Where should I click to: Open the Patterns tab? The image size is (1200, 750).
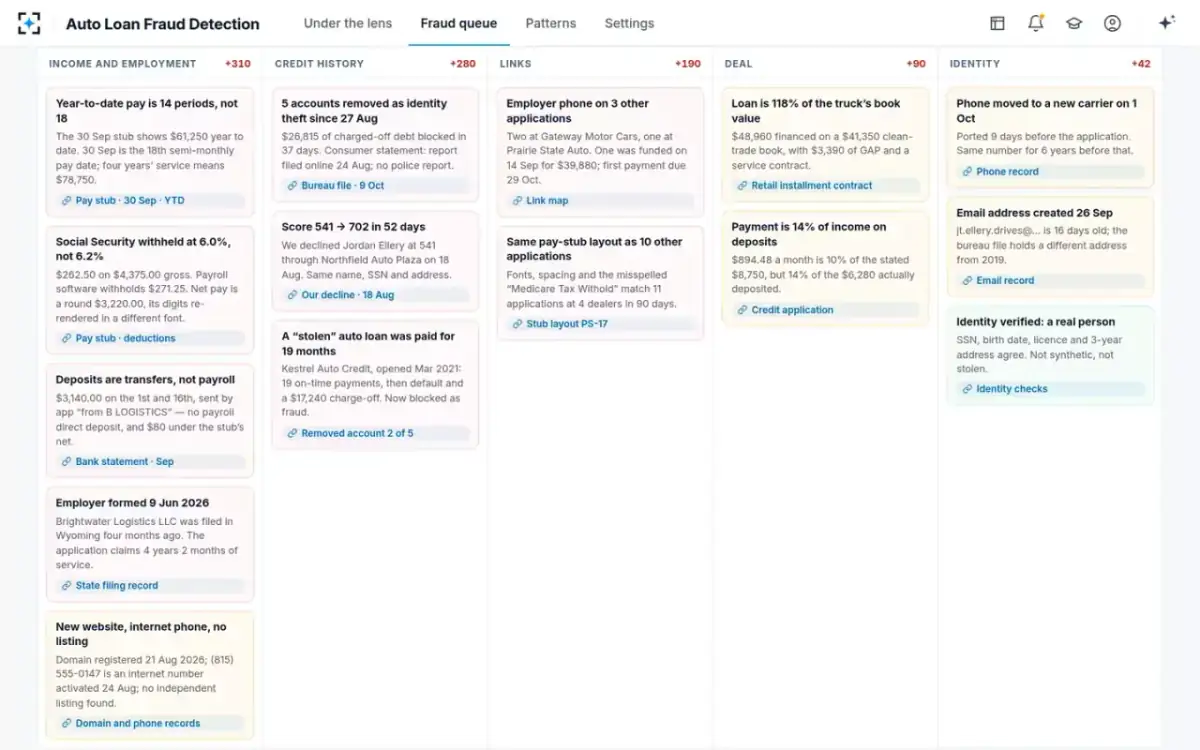click(551, 23)
